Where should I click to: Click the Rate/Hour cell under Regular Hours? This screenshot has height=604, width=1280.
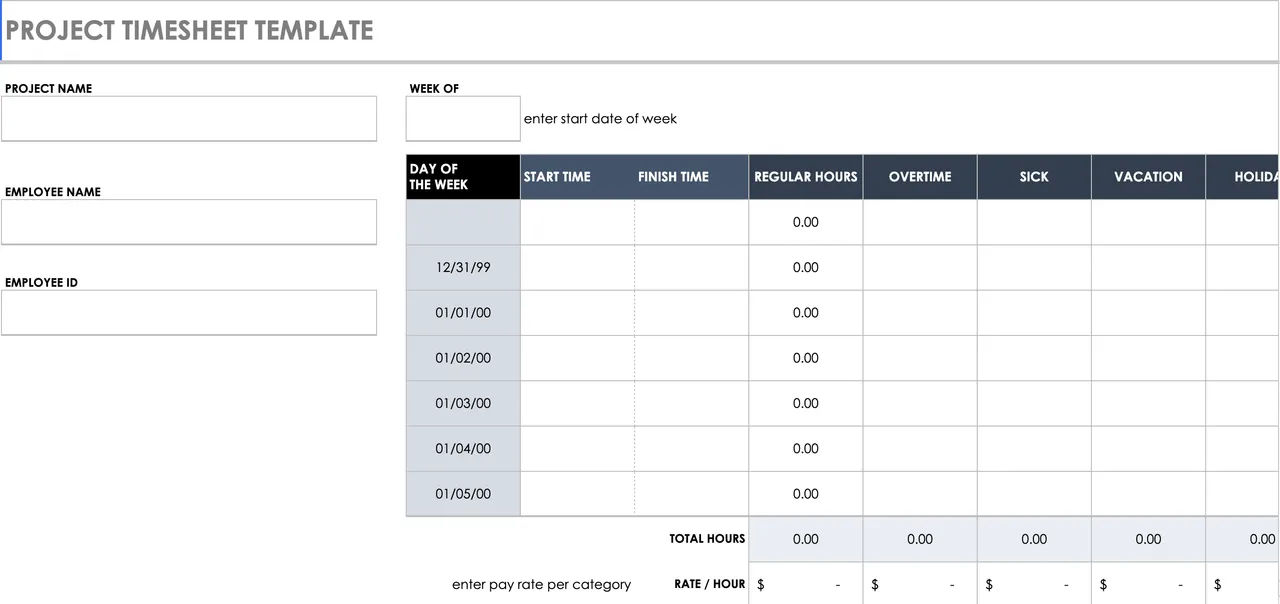[x=806, y=584]
